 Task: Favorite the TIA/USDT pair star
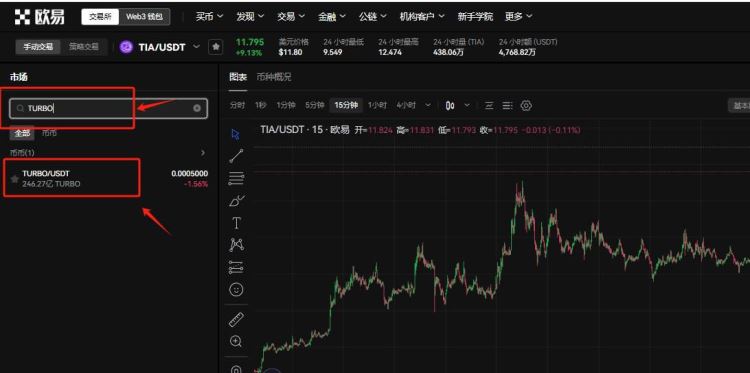pos(216,47)
